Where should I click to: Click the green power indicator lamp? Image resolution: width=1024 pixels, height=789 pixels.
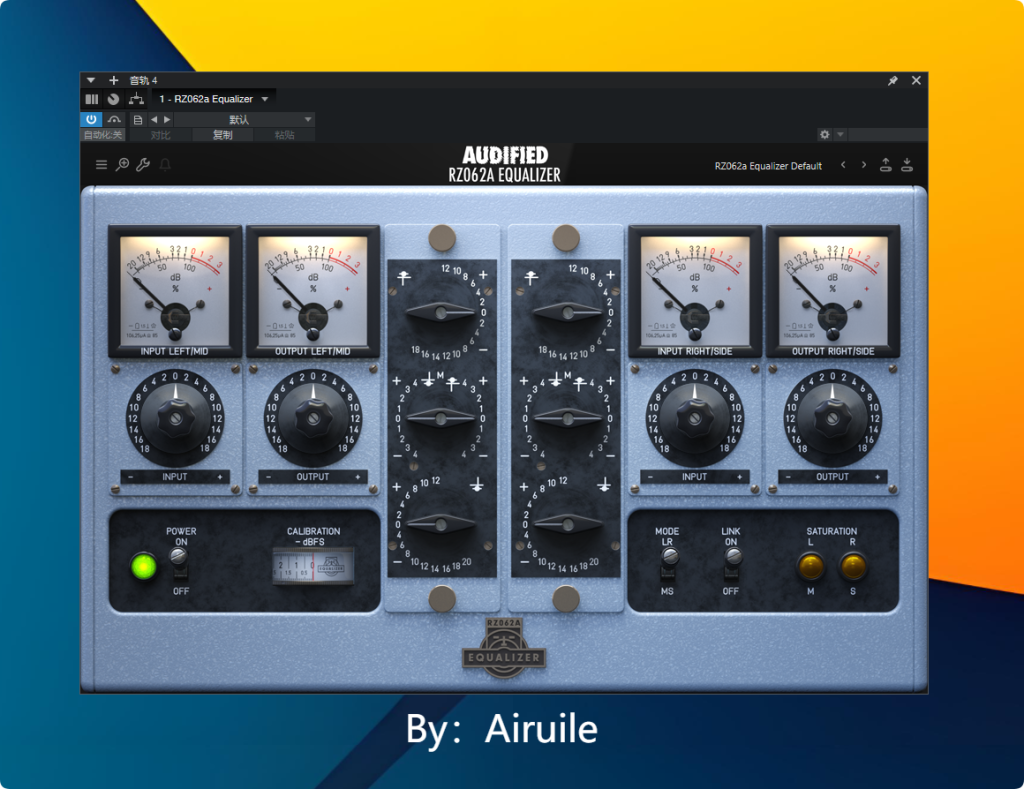144,566
